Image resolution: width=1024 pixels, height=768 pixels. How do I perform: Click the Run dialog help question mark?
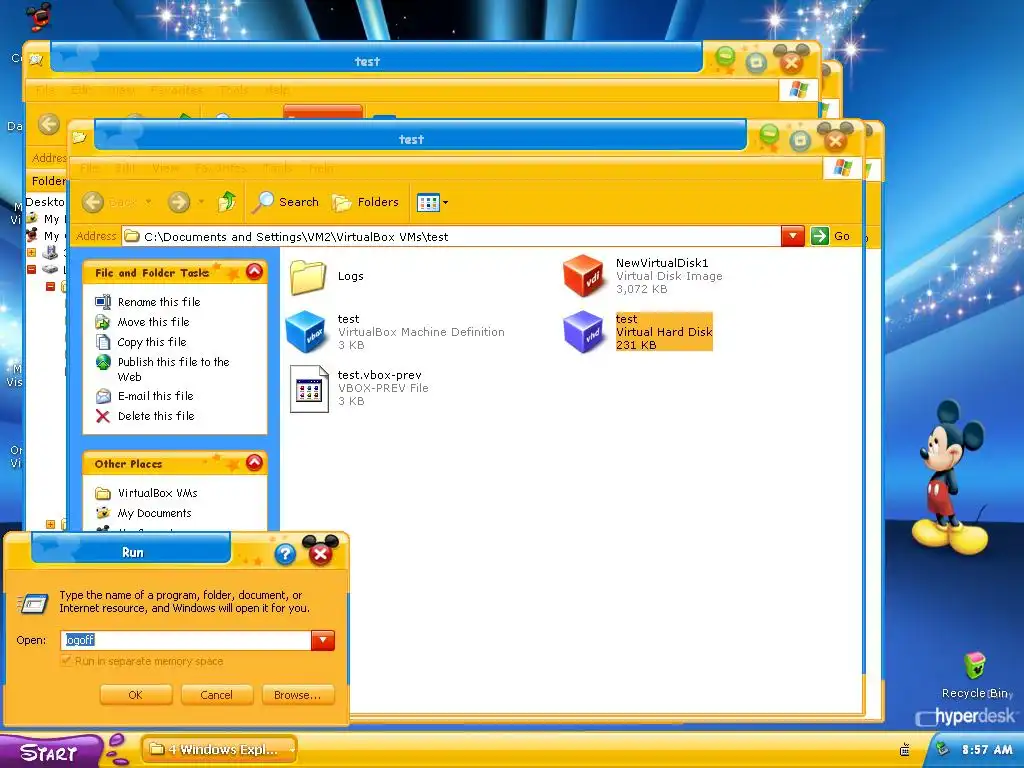point(285,554)
